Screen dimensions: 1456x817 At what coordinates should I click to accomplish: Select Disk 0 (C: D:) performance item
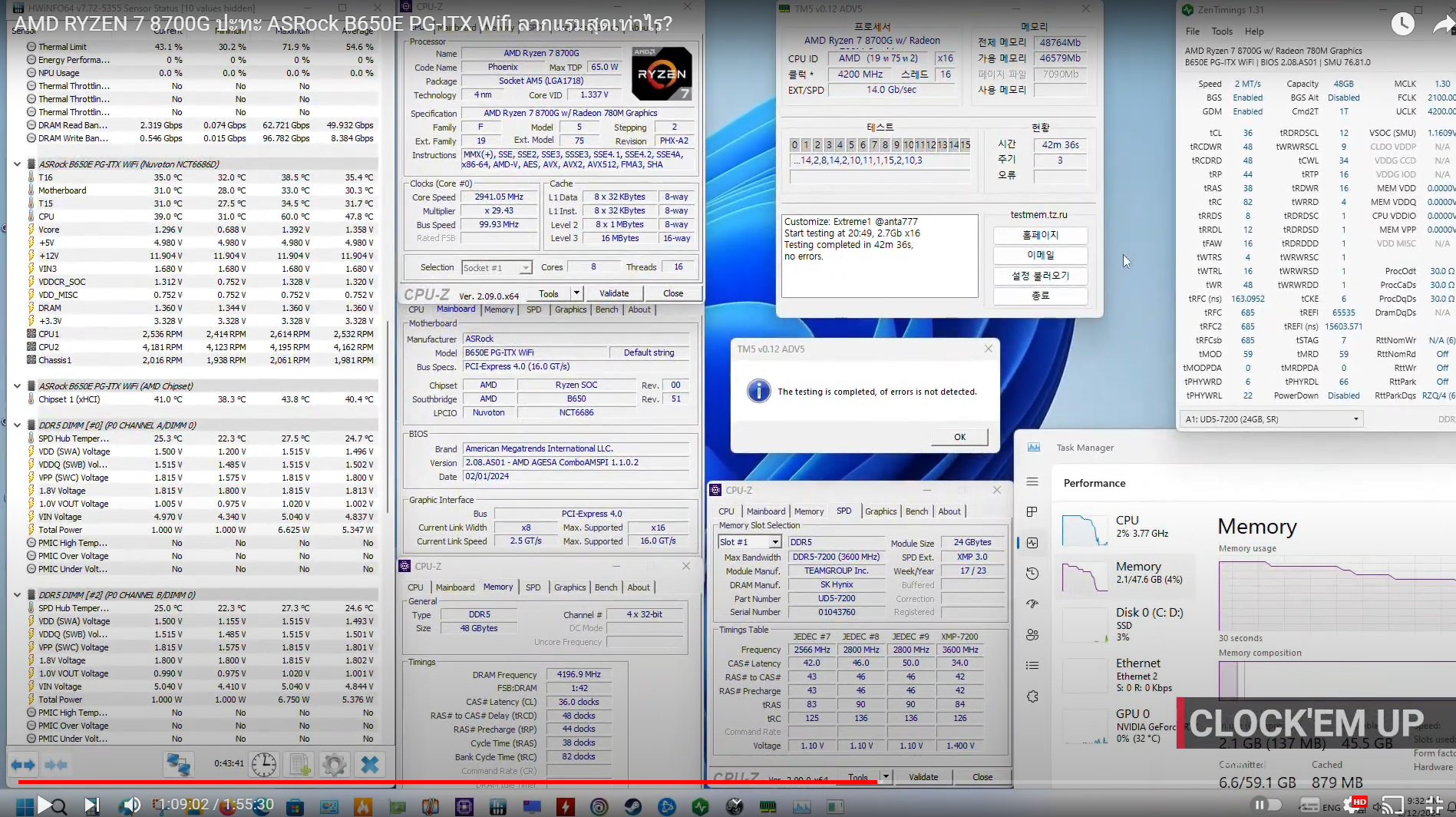click(1125, 623)
